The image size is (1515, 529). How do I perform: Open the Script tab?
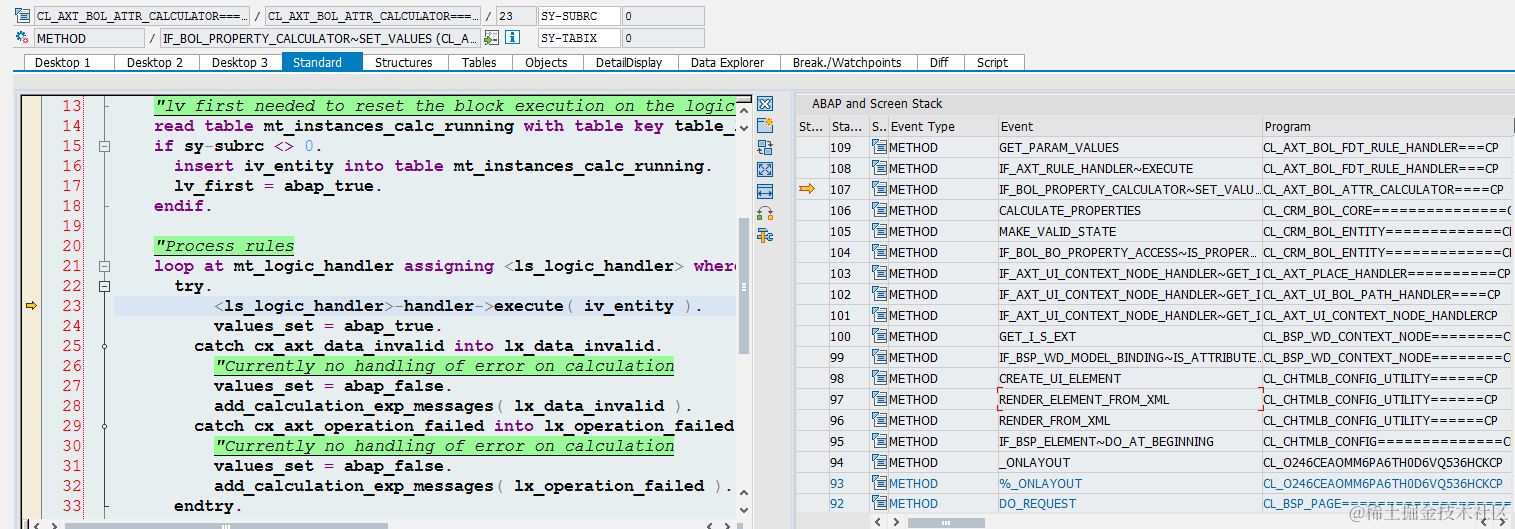click(993, 62)
